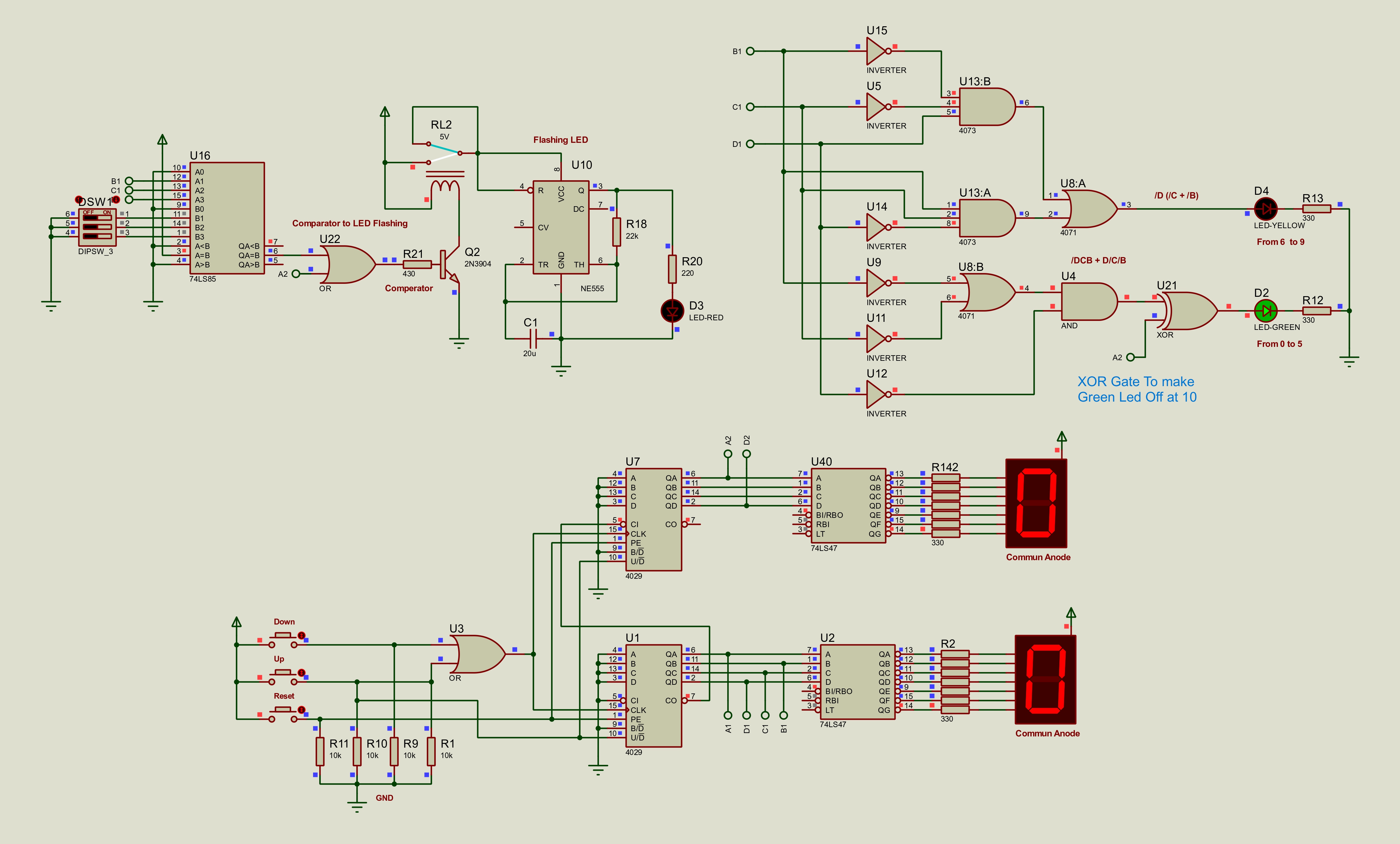The width and height of the screenshot is (1400, 844).
Task: Select the R12 330 resistor
Action: tap(1317, 311)
